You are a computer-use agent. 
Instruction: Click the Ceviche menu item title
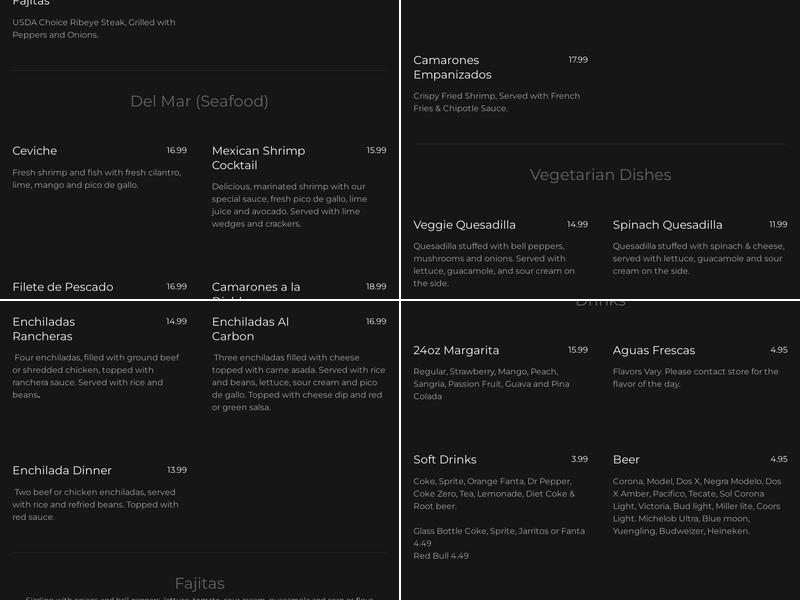click(x=35, y=151)
